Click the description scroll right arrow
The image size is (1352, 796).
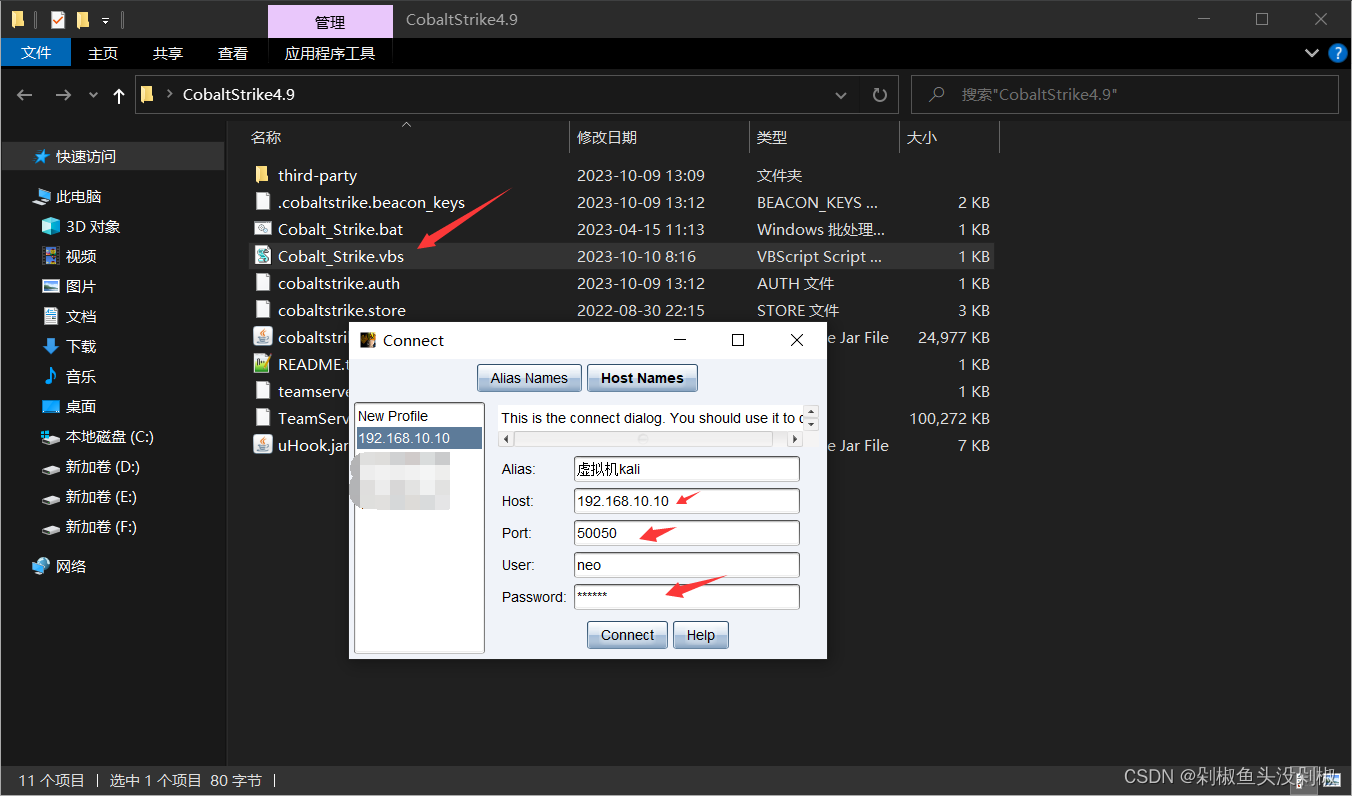click(x=795, y=439)
